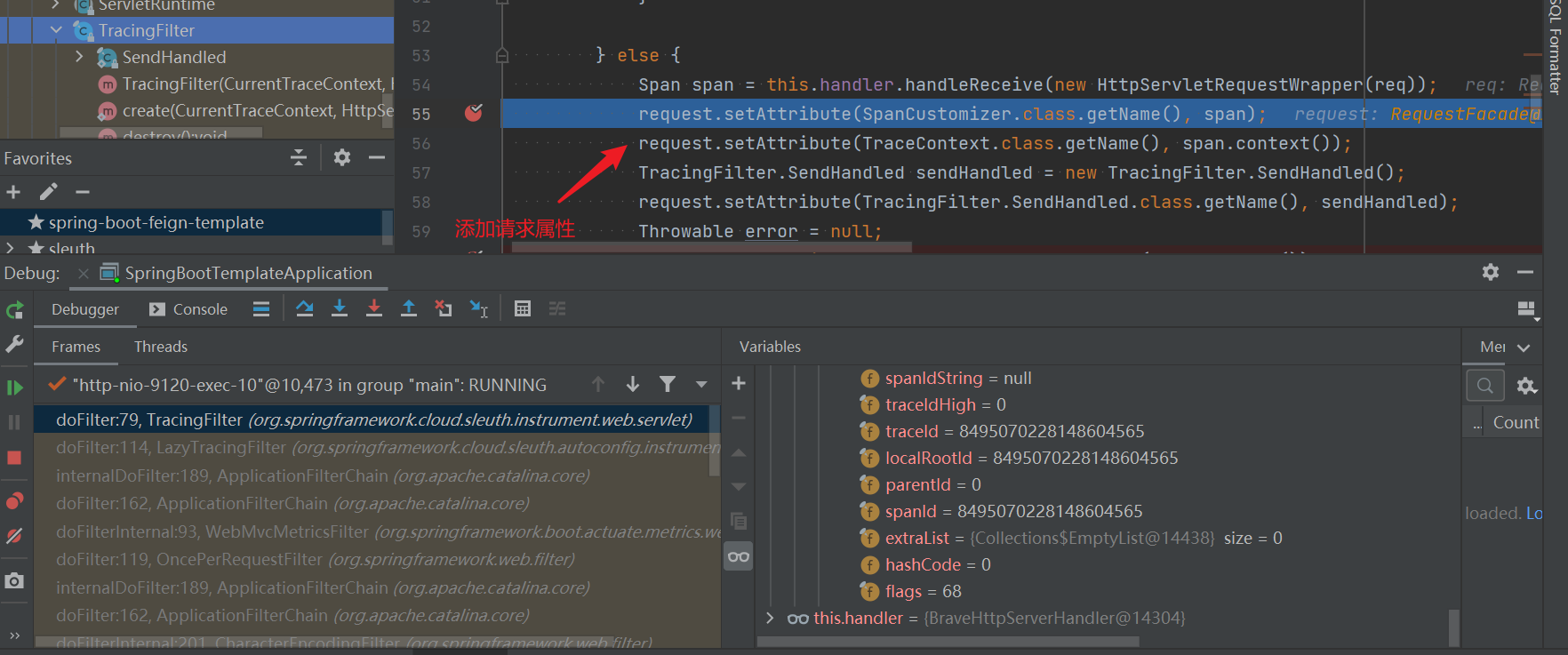Screen dimensions: 1568x655
Task: Switch to the Console tab
Action: (x=188, y=309)
